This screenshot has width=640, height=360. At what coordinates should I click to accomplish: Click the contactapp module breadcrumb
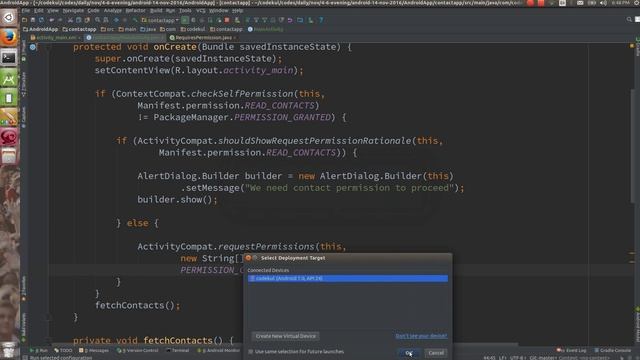pyautogui.click(x=80, y=29)
